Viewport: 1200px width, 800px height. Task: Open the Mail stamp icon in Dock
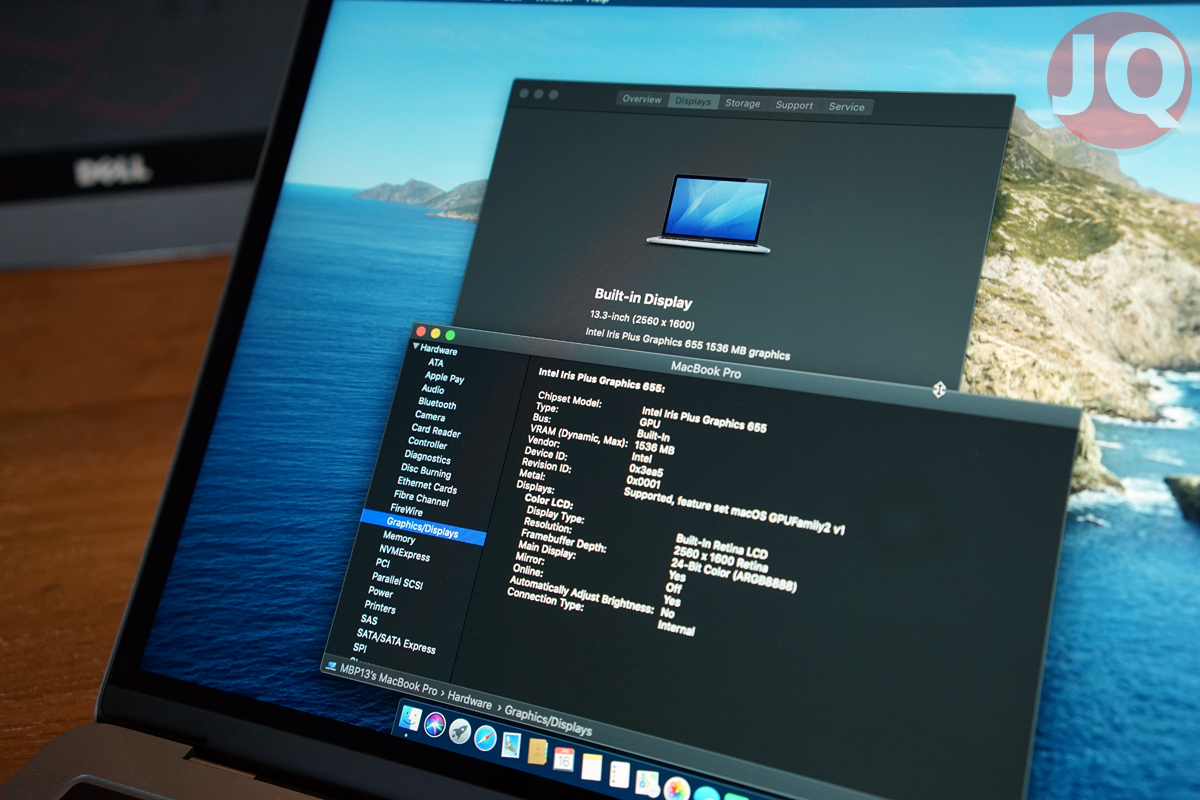click(x=511, y=745)
